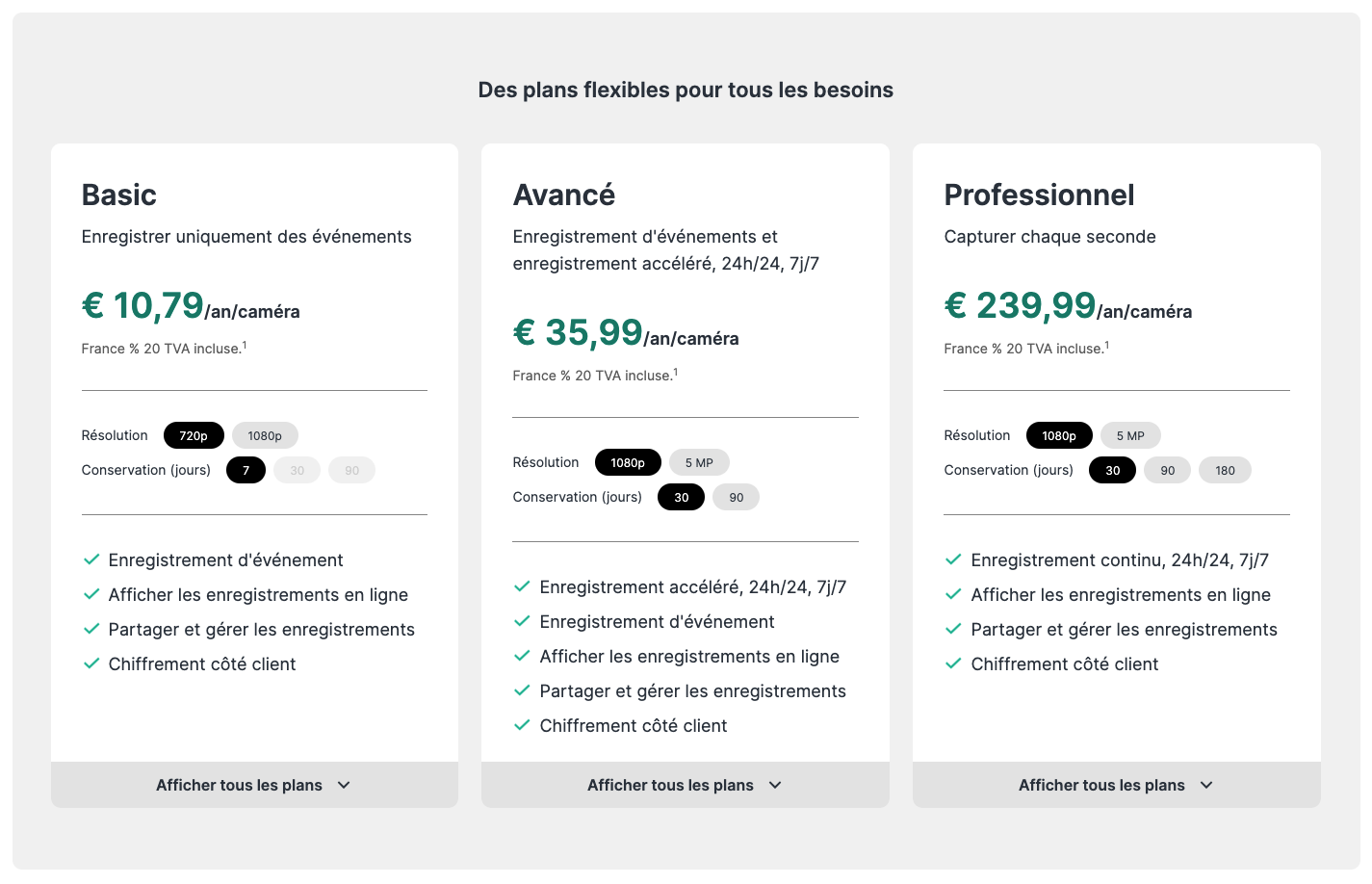Click the chevron icon in Basic footer
Screen dimensions: 1372x884
pos(344,785)
